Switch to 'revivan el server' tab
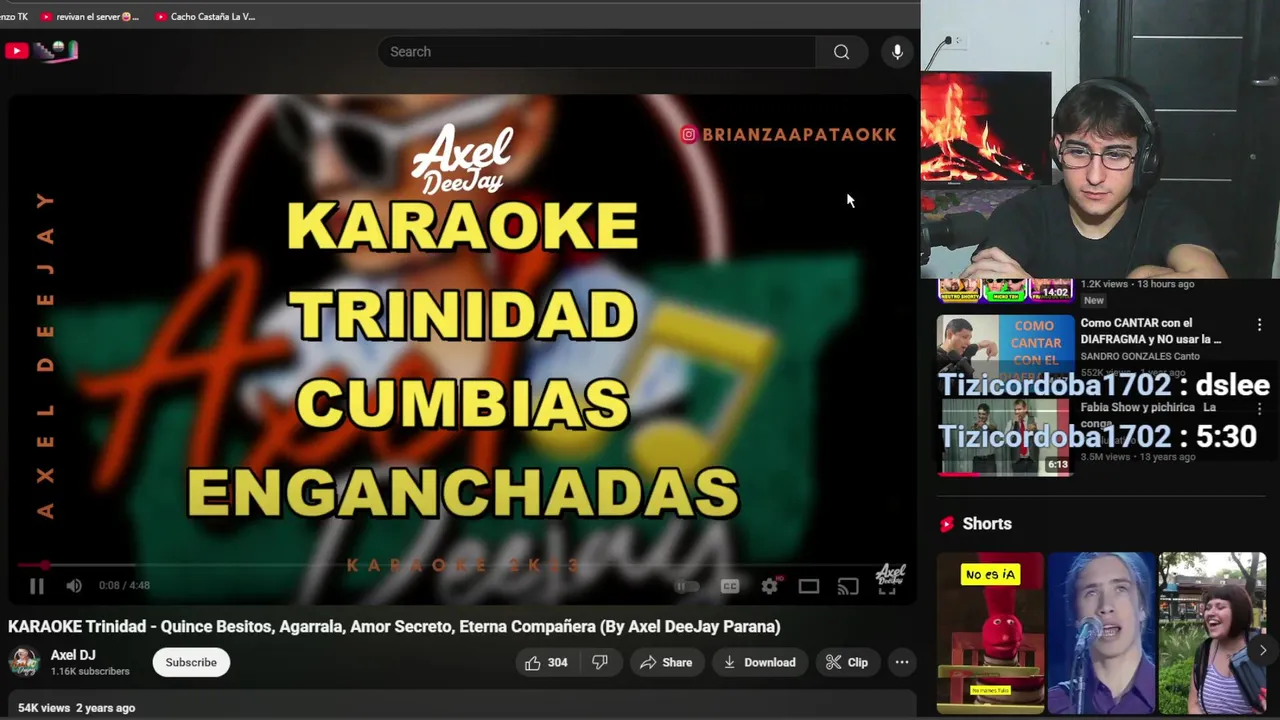 [x=90, y=16]
